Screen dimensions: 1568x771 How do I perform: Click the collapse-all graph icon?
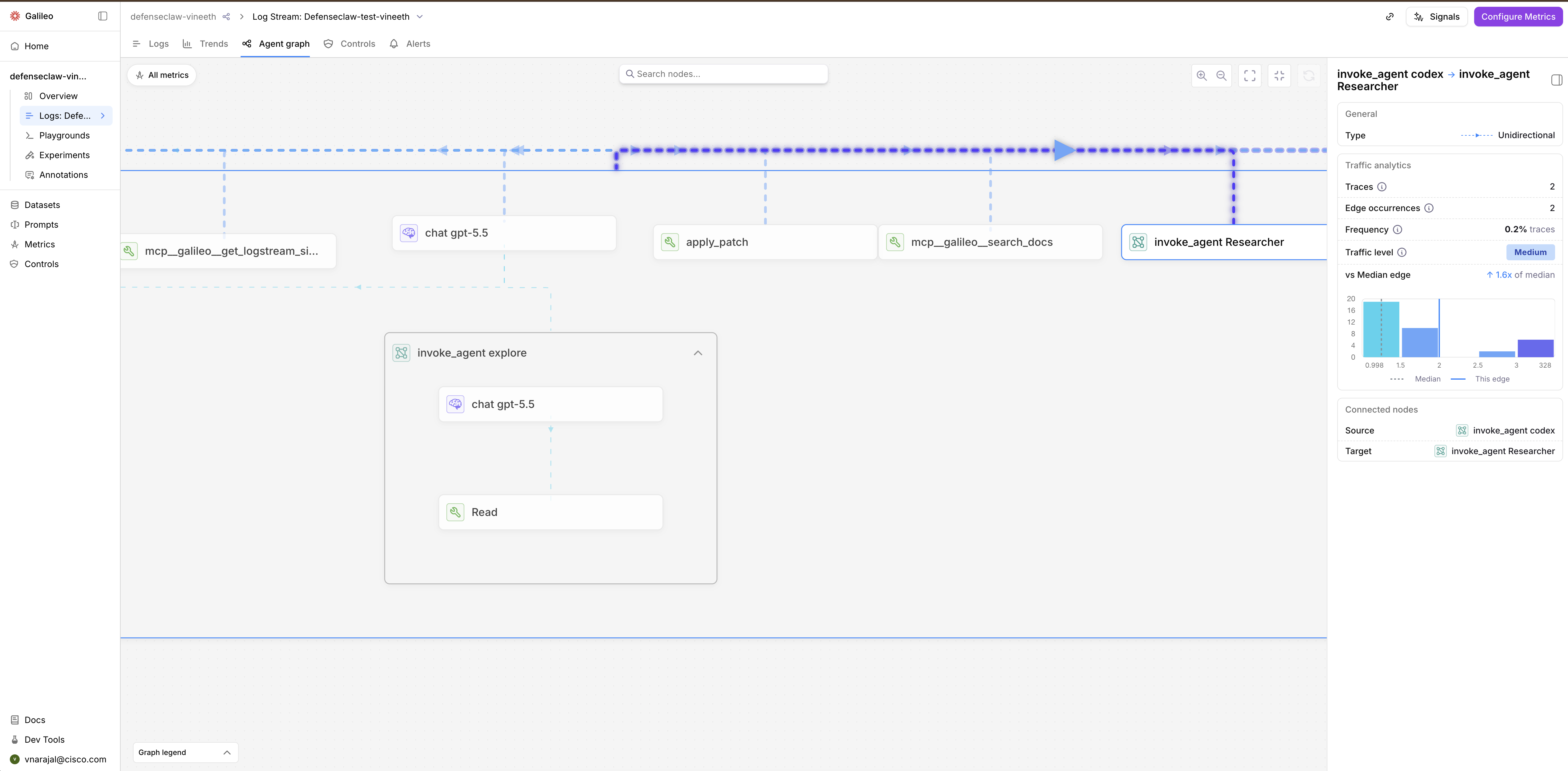click(1279, 75)
